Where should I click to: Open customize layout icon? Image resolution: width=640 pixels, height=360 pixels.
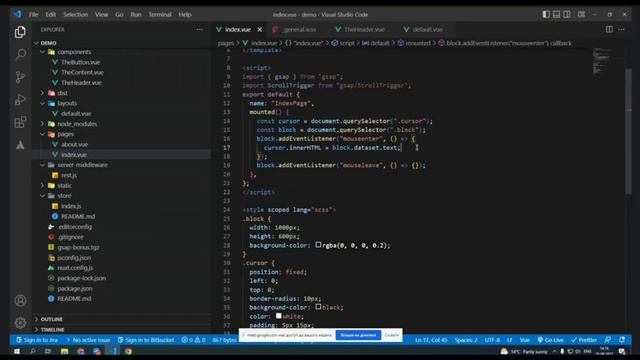point(581,14)
